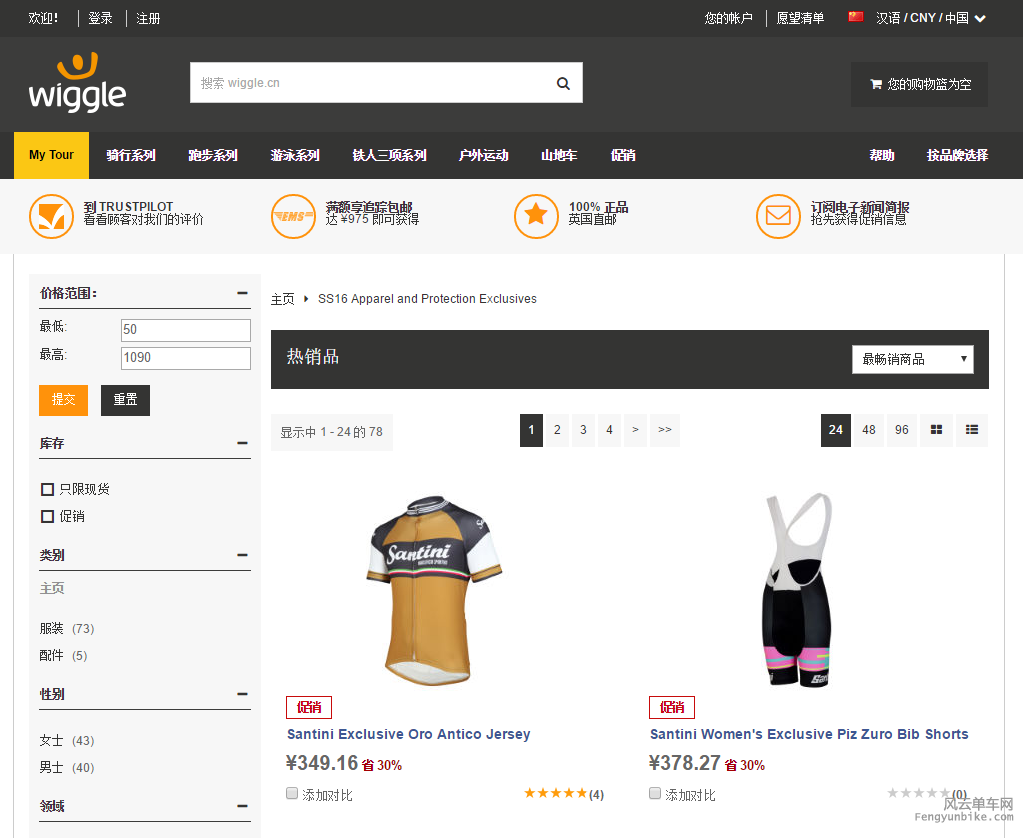Enable the 只限现货 in-stock filter
This screenshot has width=1023, height=838.
coord(47,490)
